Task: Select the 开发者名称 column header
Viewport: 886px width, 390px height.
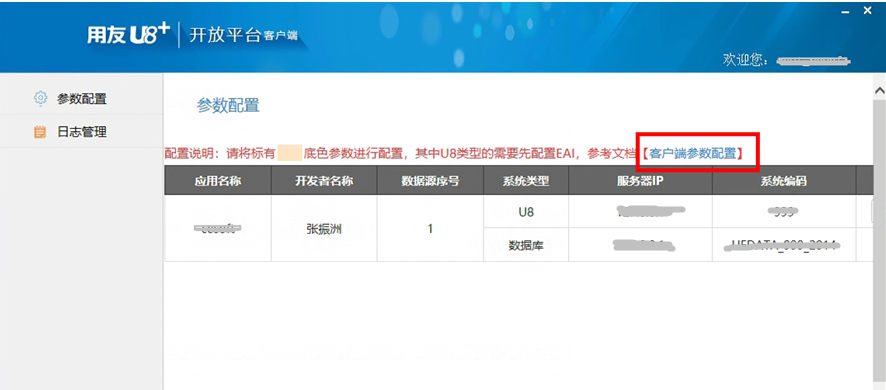Action: pyautogui.click(x=324, y=181)
